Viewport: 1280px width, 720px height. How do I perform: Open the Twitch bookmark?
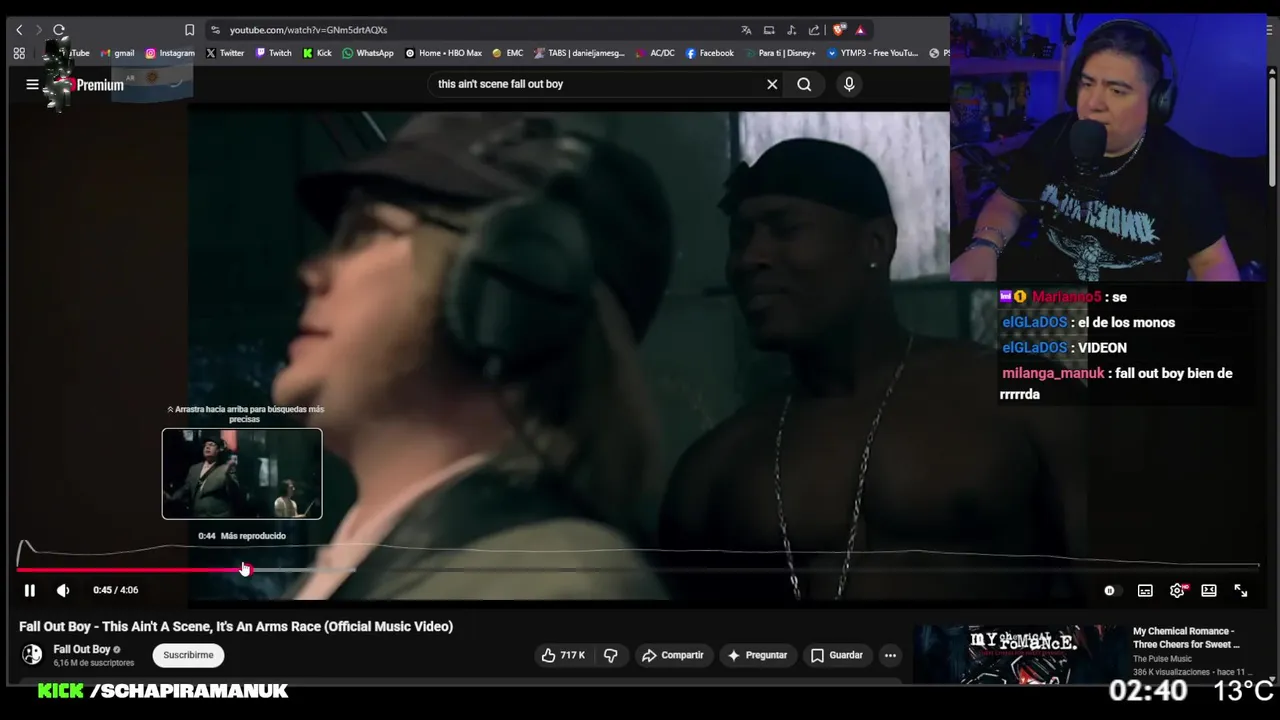274,53
